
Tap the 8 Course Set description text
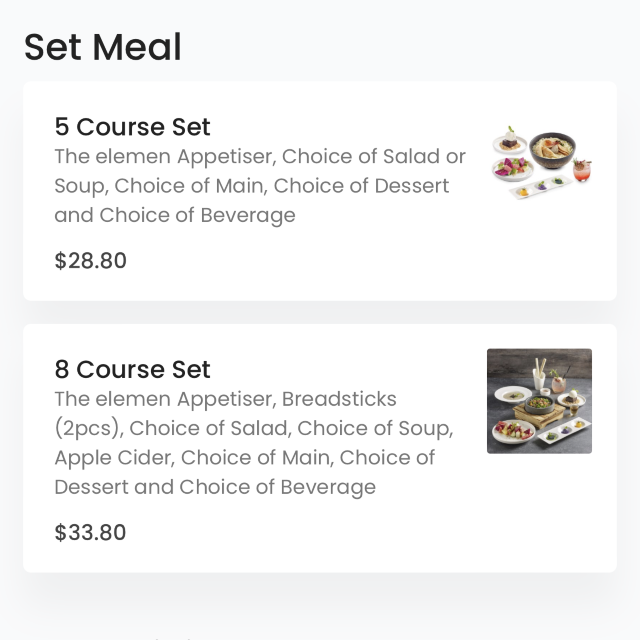coord(254,443)
